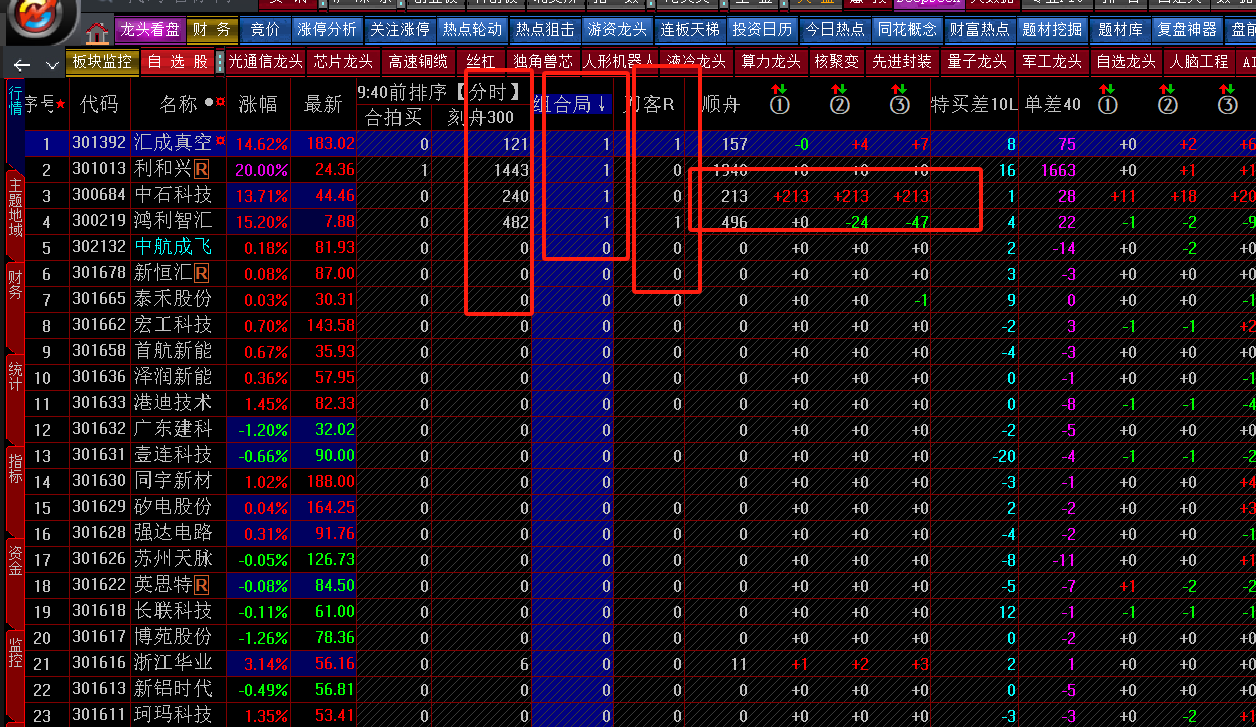Click the R badge beside 利和兴

click(x=202, y=169)
